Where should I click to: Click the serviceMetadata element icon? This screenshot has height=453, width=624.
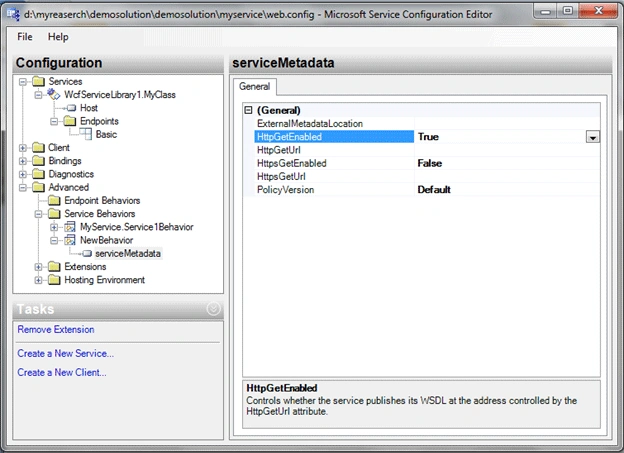coord(87,254)
